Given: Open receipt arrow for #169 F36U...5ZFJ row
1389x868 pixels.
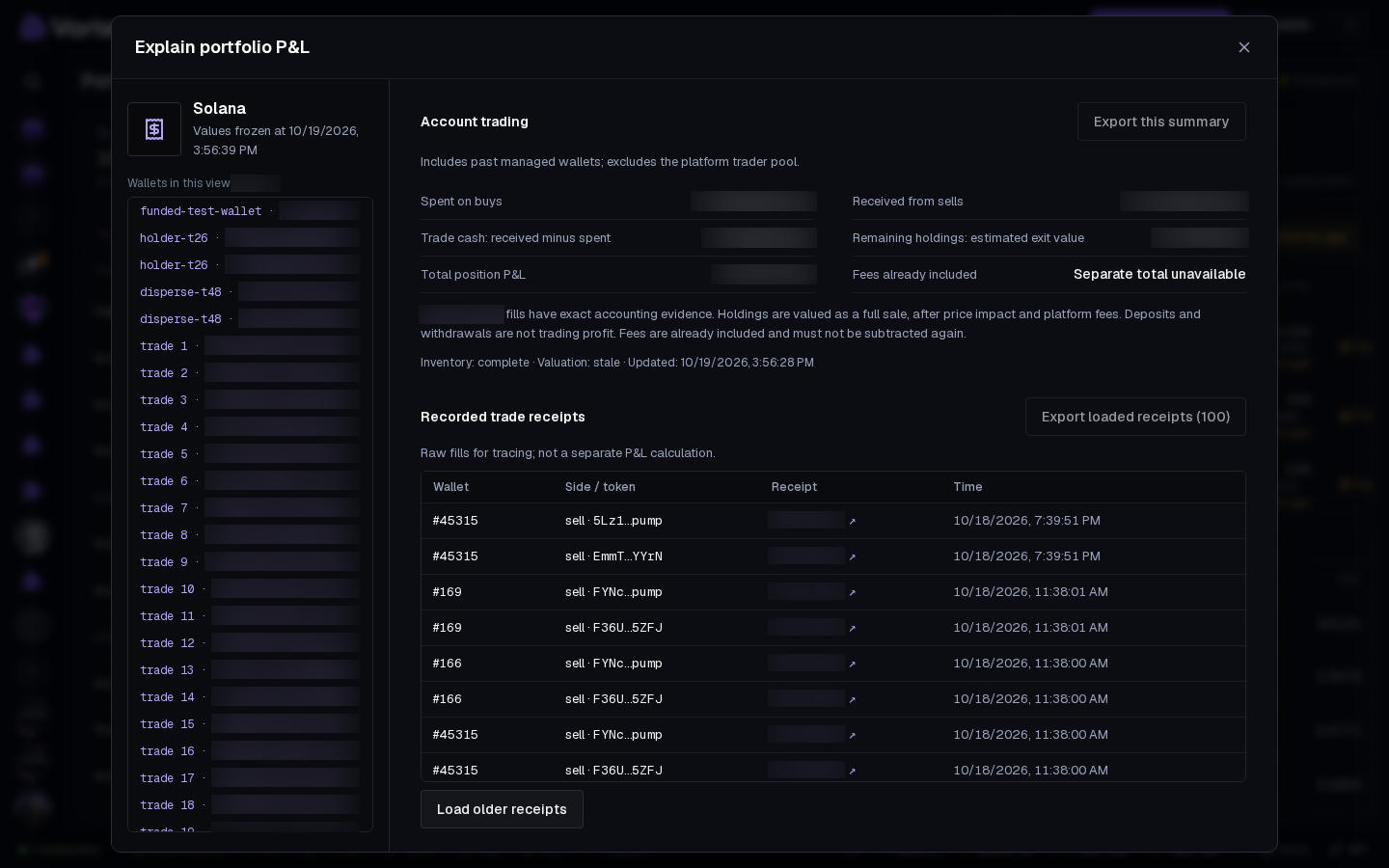Looking at the screenshot, I should (x=852, y=628).
